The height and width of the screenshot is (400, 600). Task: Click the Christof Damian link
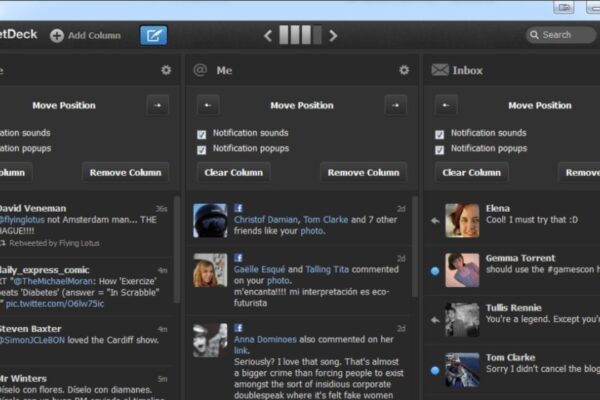[x=266, y=220]
